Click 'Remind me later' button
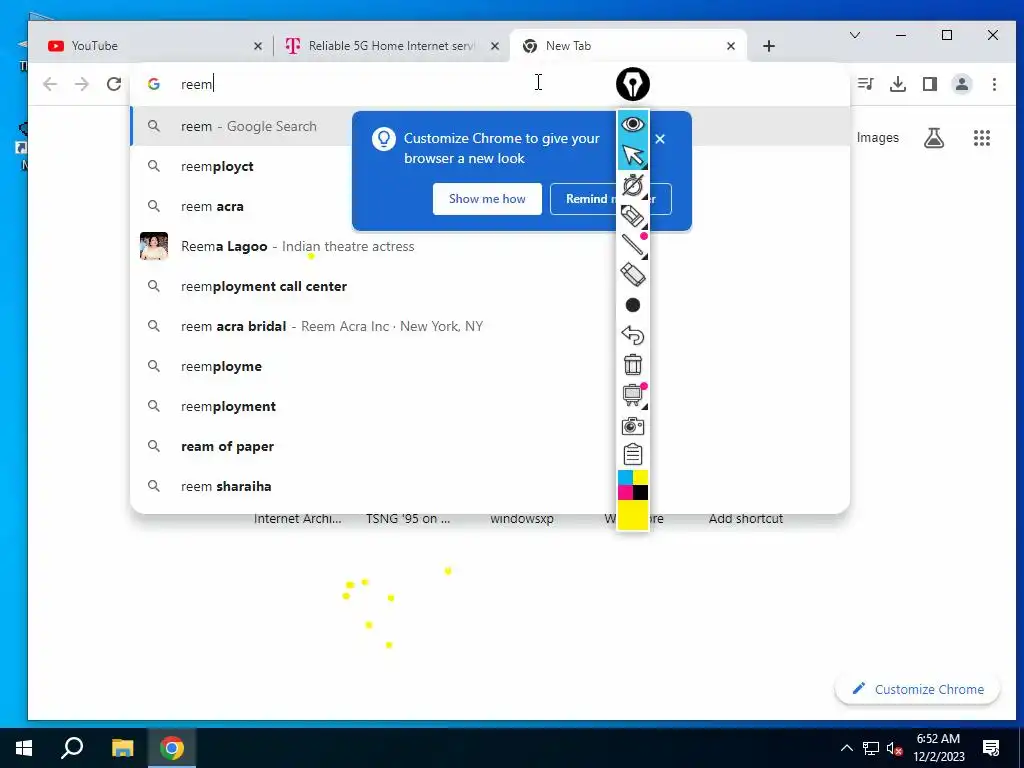The image size is (1024, 768). [611, 199]
